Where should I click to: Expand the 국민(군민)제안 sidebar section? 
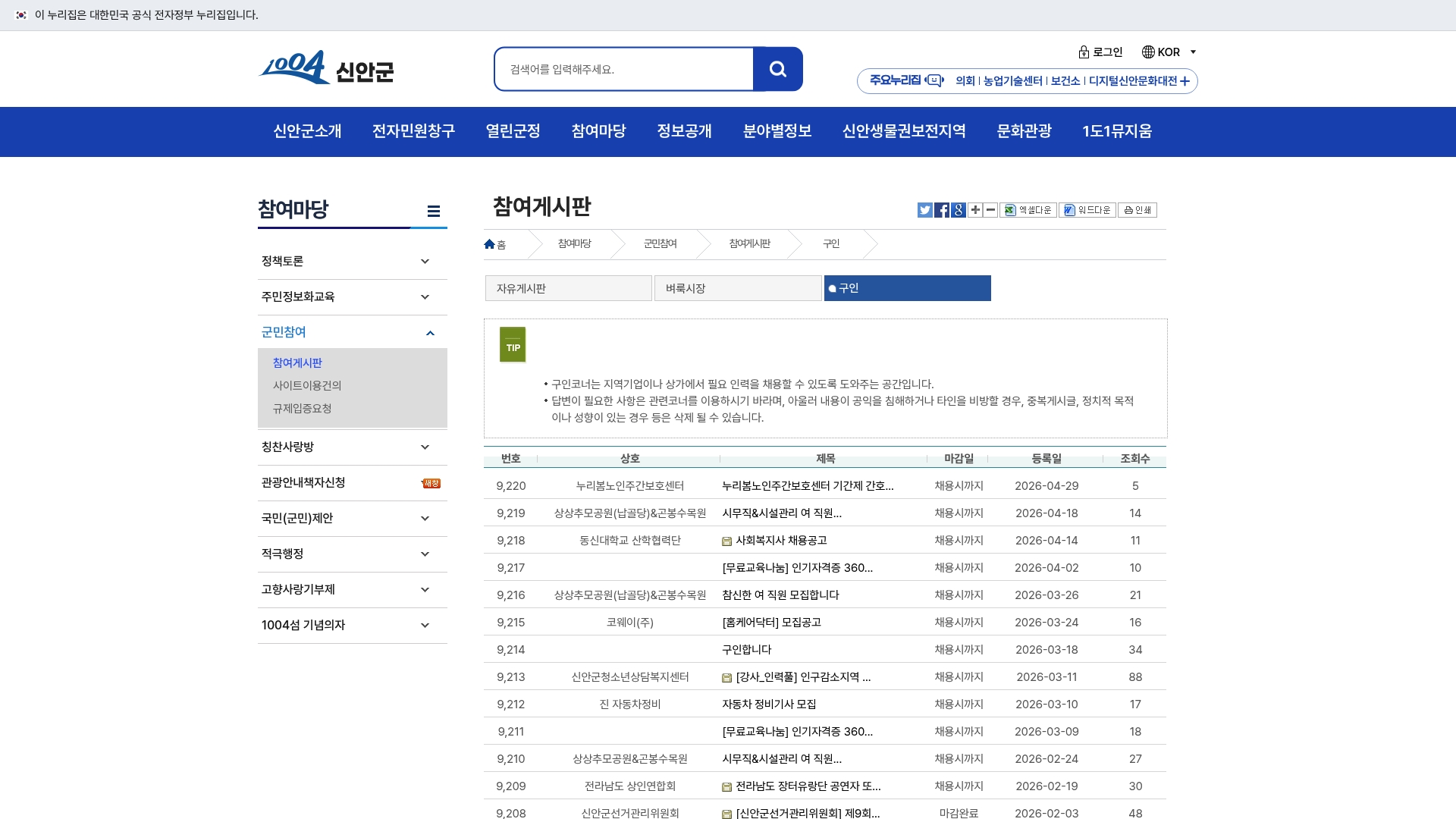point(353,519)
